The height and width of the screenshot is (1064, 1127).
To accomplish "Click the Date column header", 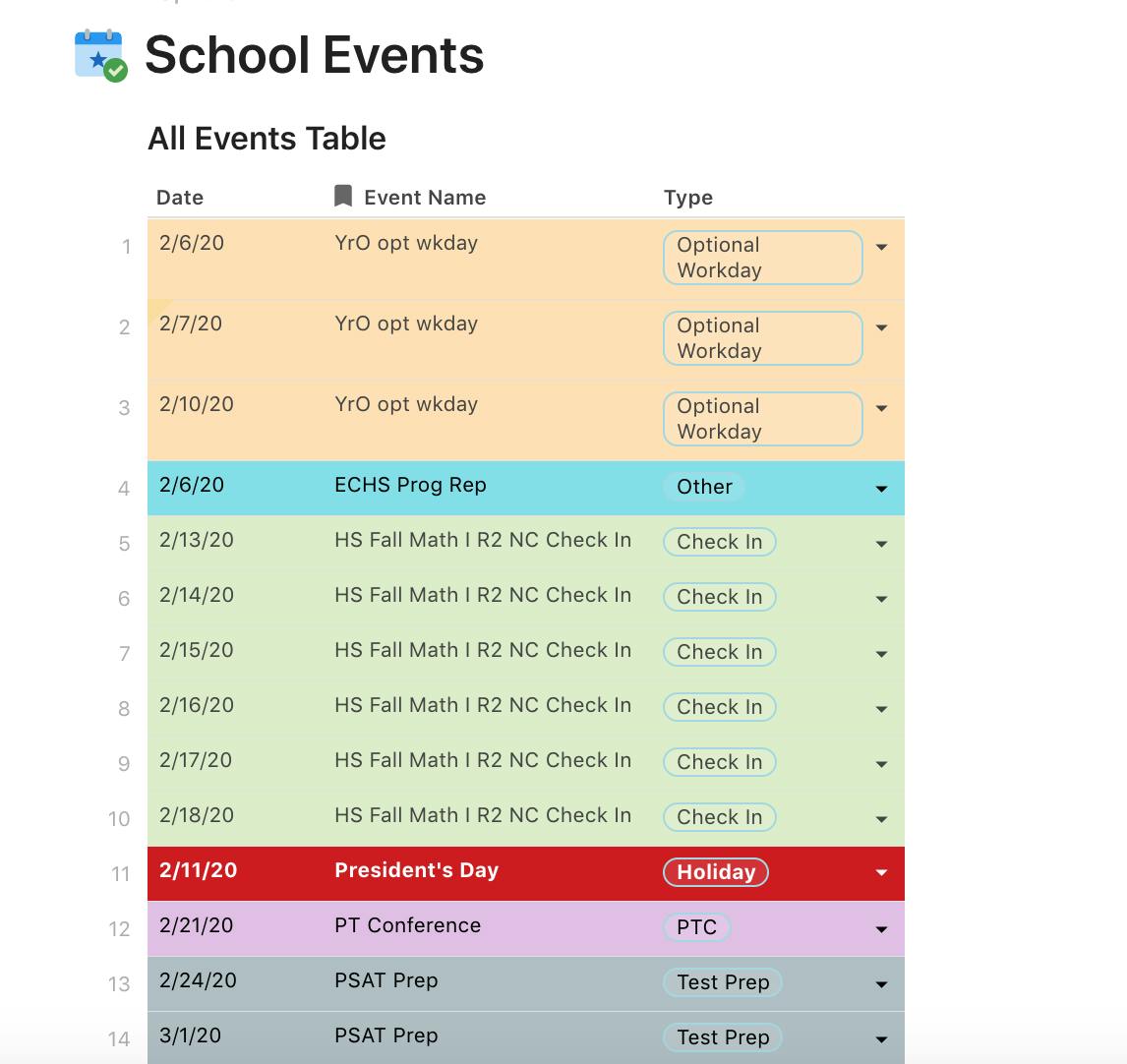I will pos(180,198).
